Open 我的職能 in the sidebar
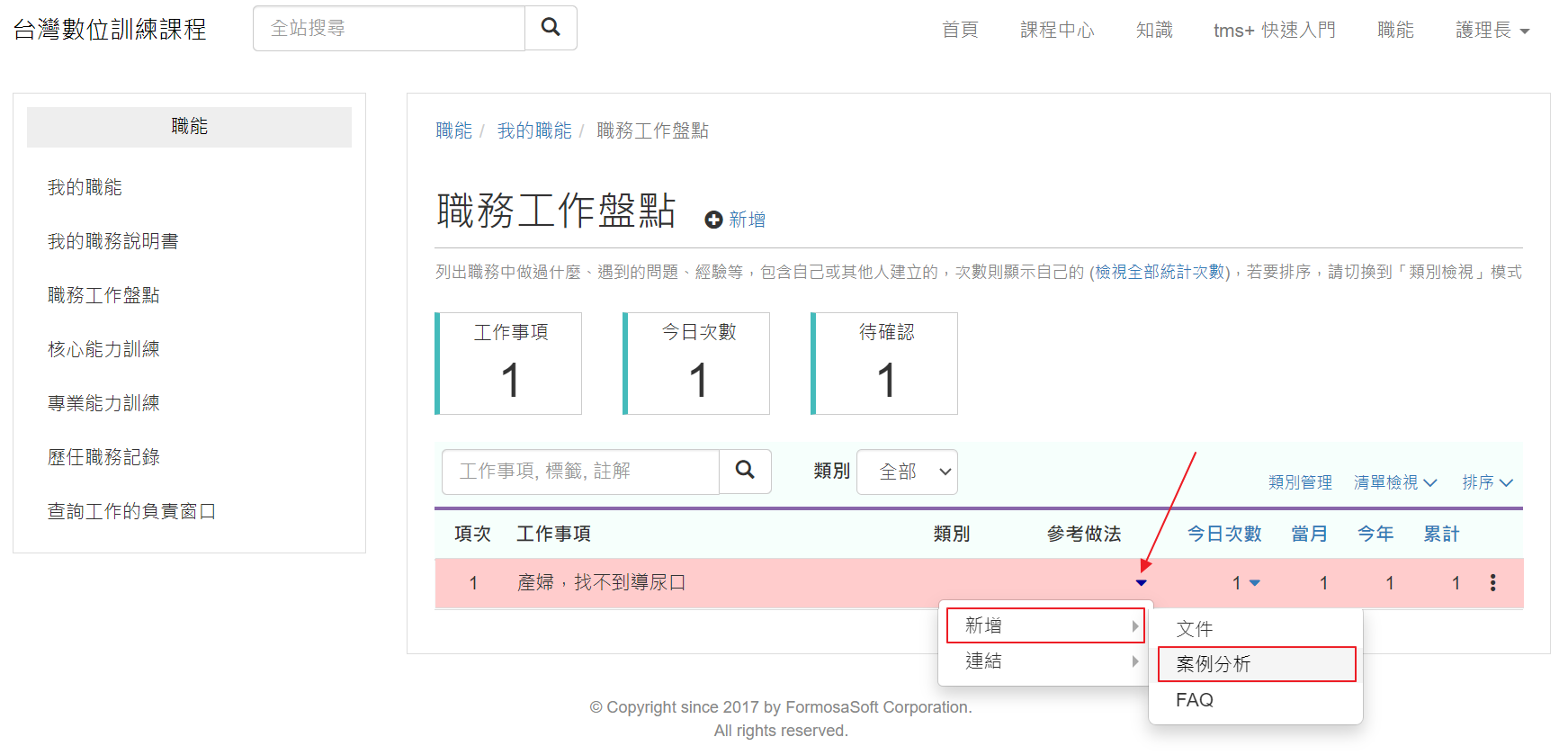Viewport: 1568px width, 755px height. coord(85,187)
